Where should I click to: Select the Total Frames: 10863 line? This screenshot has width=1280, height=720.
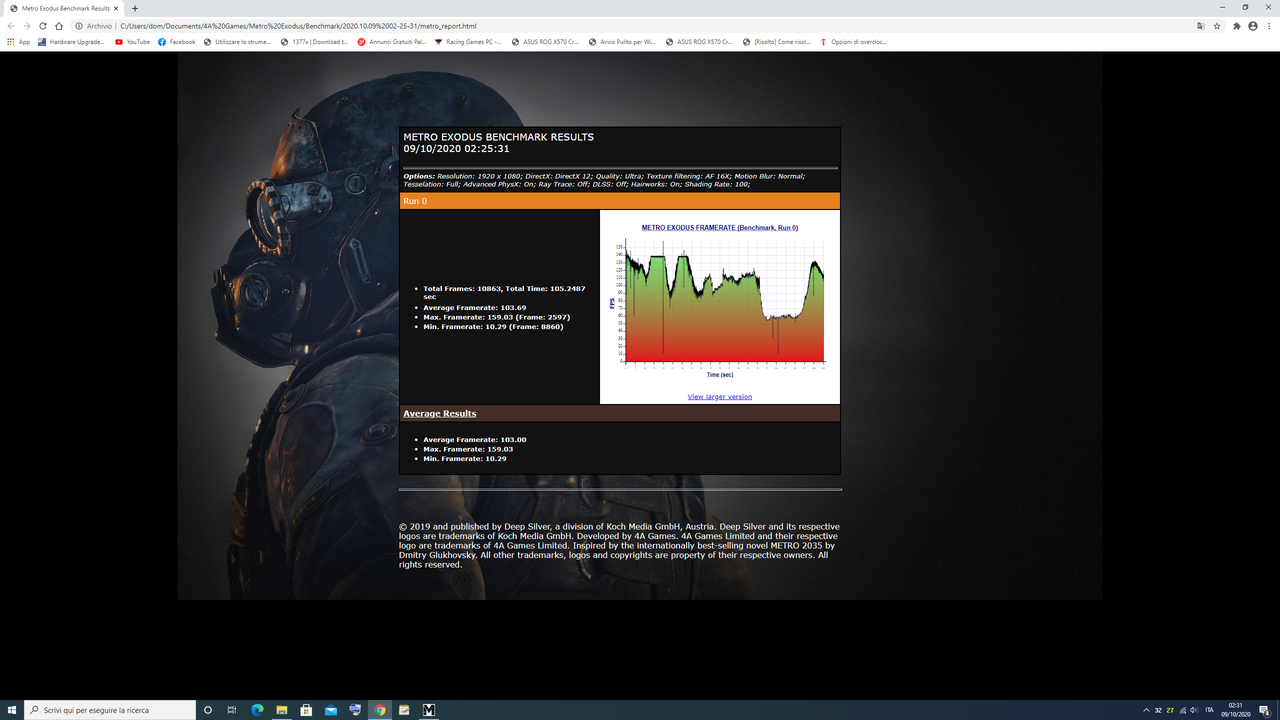click(x=505, y=292)
